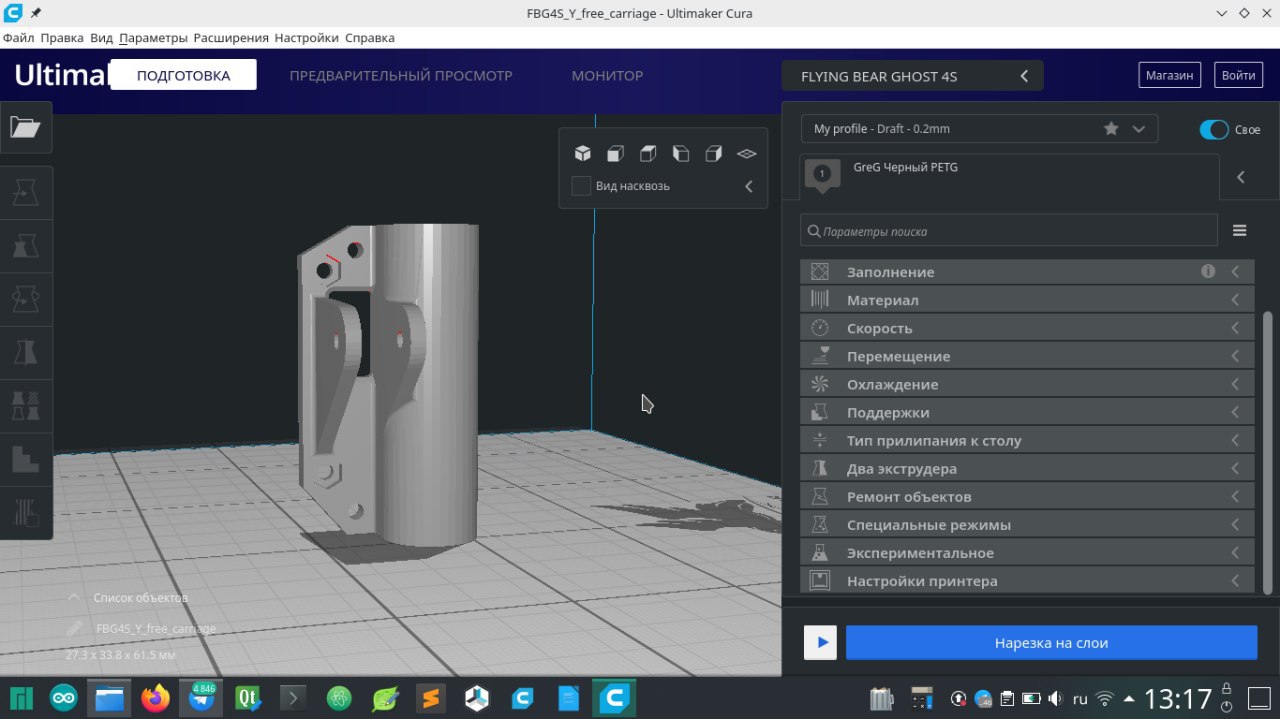Image resolution: width=1280 pixels, height=719 pixels.
Task: Click the Войти sign-in button
Action: tap(1238, 75)
